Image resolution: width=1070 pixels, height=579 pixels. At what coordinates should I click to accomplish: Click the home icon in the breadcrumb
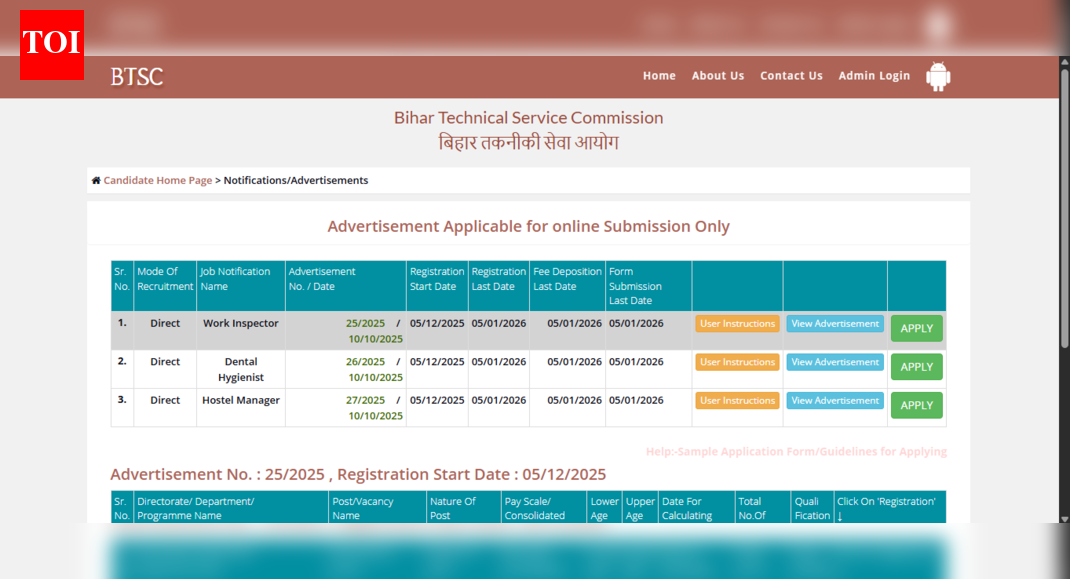[95, 180]
